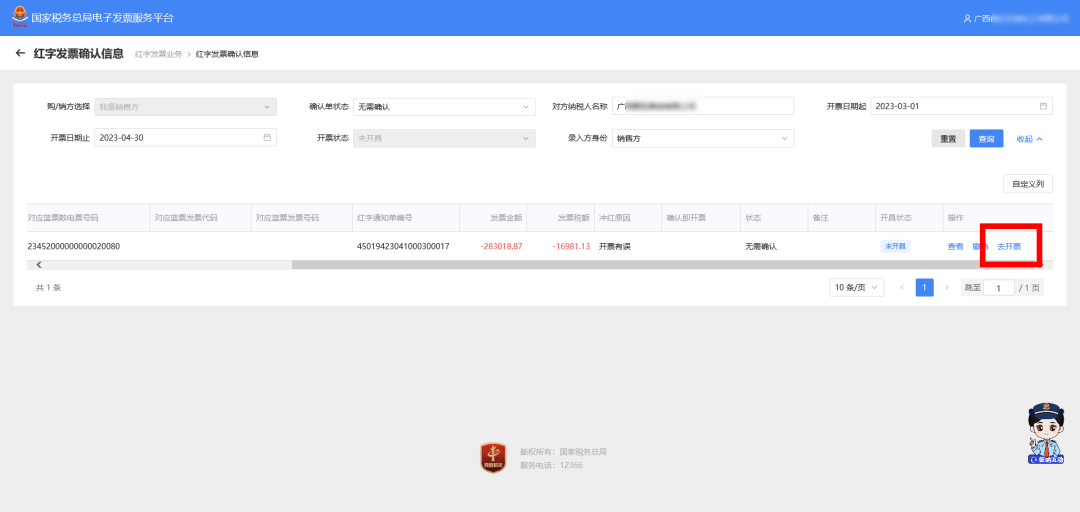Click the 国家税务总局电子发票服务平台 title
The image size is (1080, 512).
[x=103, y=18]
